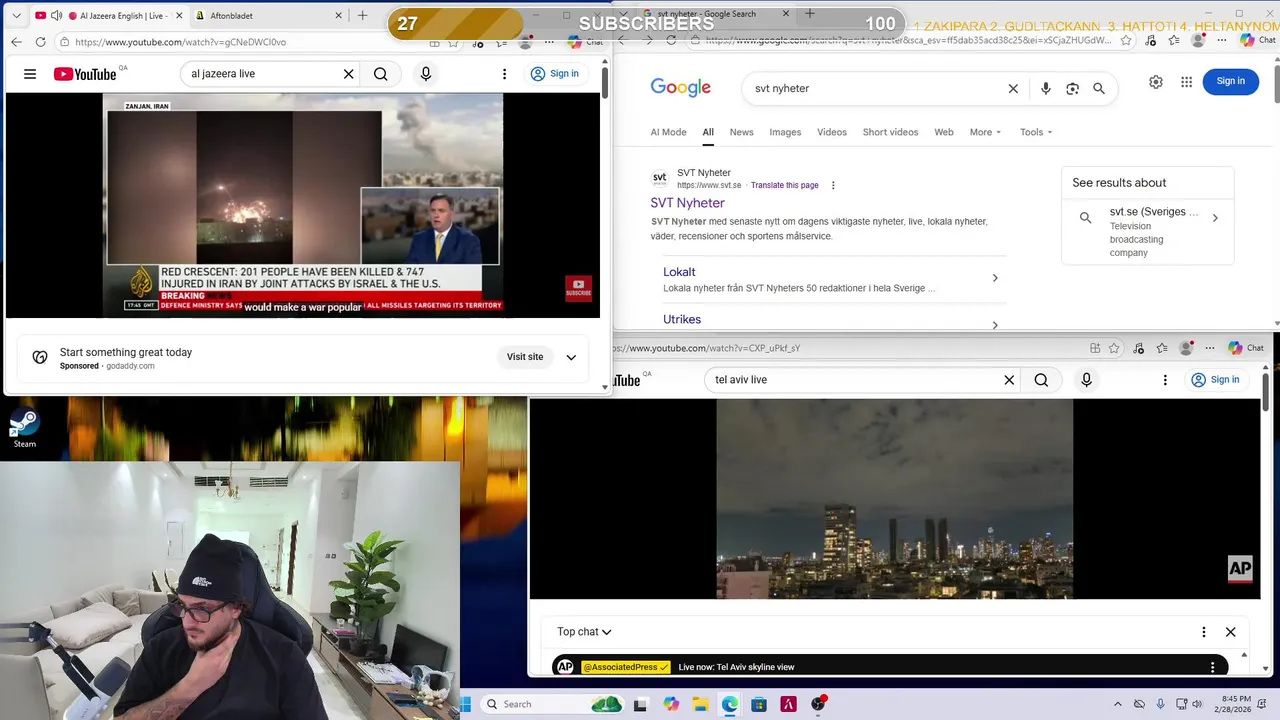Open the Utrikes sitelink
Image resolution: width=1280 pixels, height=720 pixels.
pos(682,319)
